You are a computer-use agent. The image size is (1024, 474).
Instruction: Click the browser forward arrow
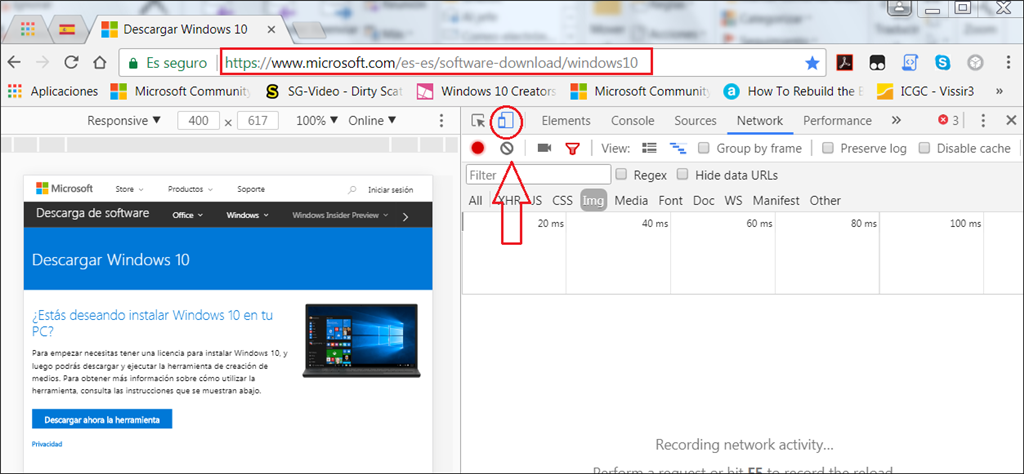point(42,63)
